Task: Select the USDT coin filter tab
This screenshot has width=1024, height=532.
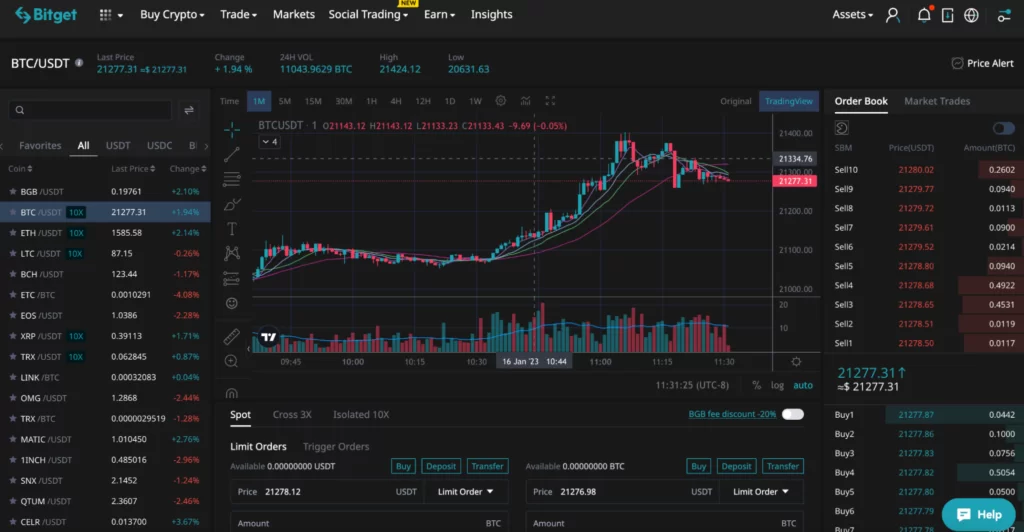Action: tap(118, 146)
